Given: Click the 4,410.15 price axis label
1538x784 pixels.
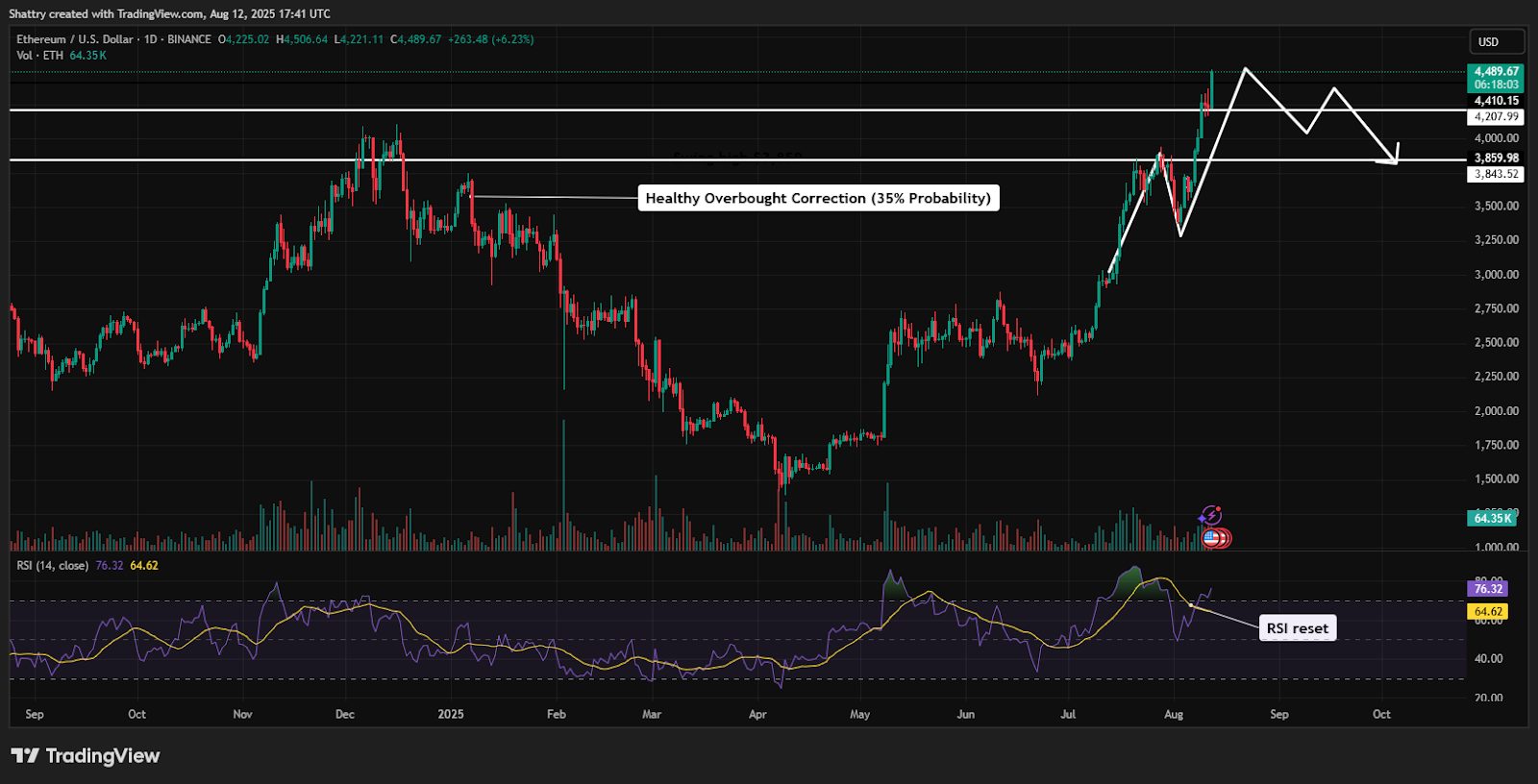Looking at the screenshot, I should pos(1496,101).
